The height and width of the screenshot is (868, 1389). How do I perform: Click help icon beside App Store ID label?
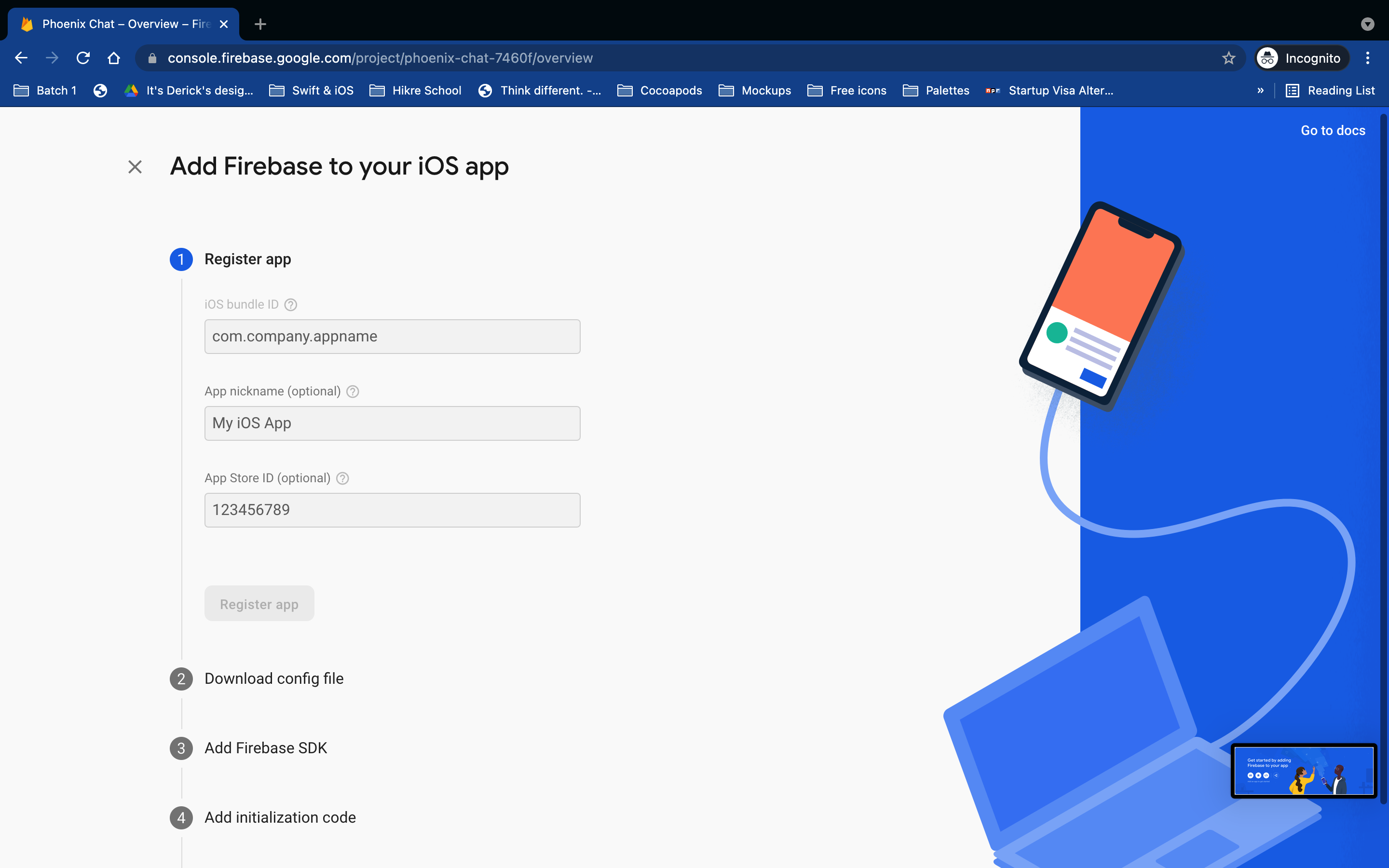pos(342,478)
